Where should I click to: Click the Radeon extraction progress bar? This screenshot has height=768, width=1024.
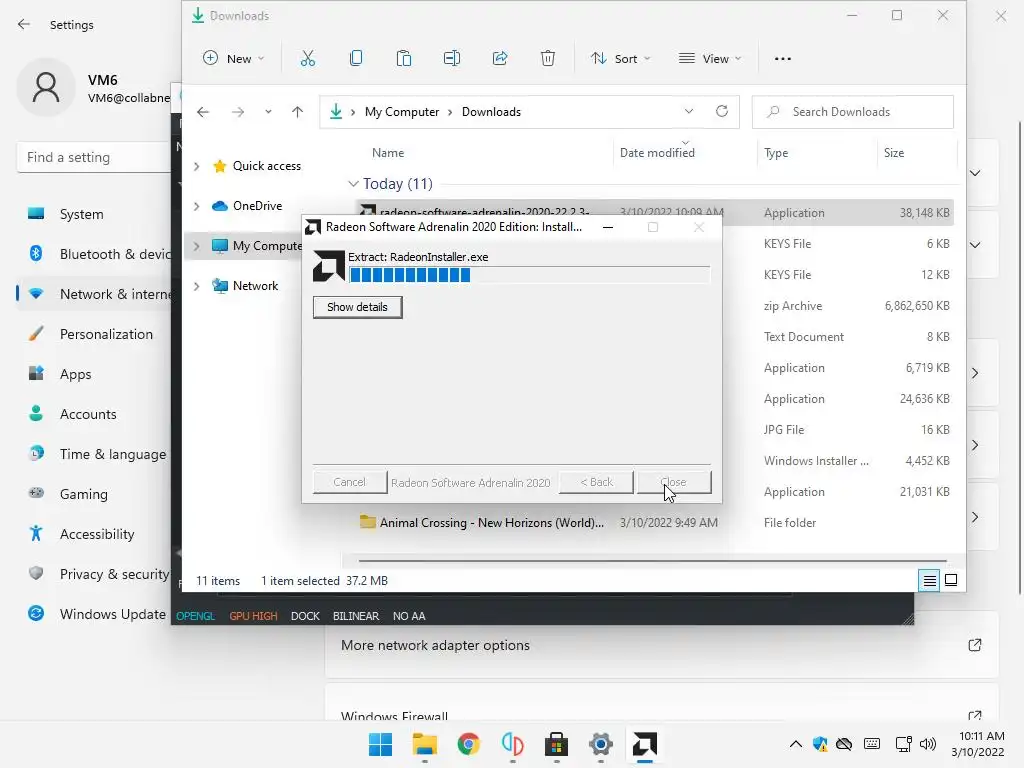pyautogui.click(x=529, y=275)
